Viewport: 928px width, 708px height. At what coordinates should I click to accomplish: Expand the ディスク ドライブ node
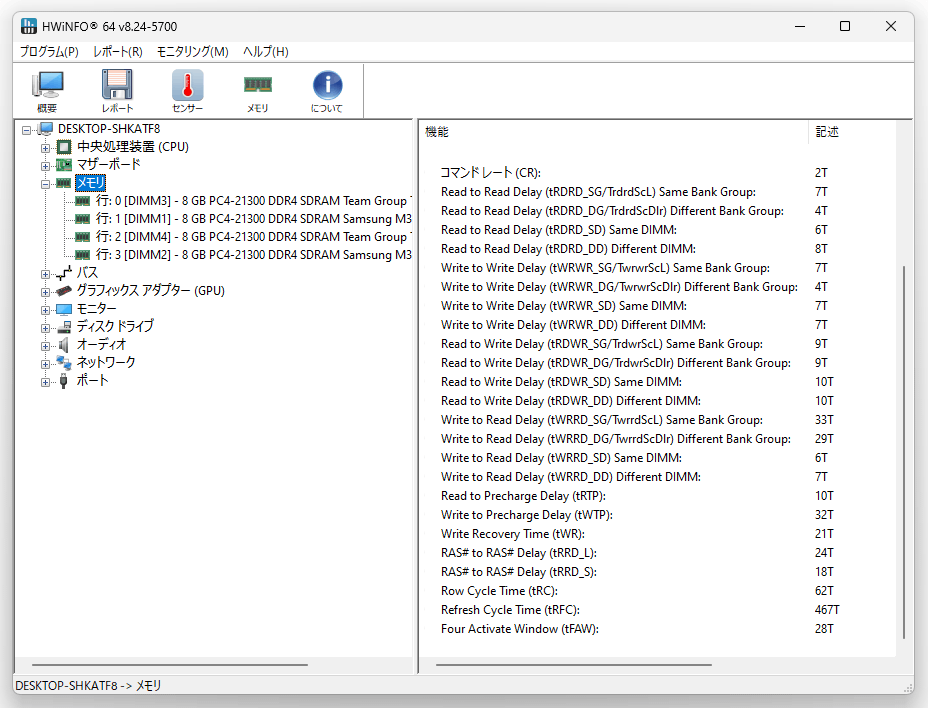click(46, 328)
